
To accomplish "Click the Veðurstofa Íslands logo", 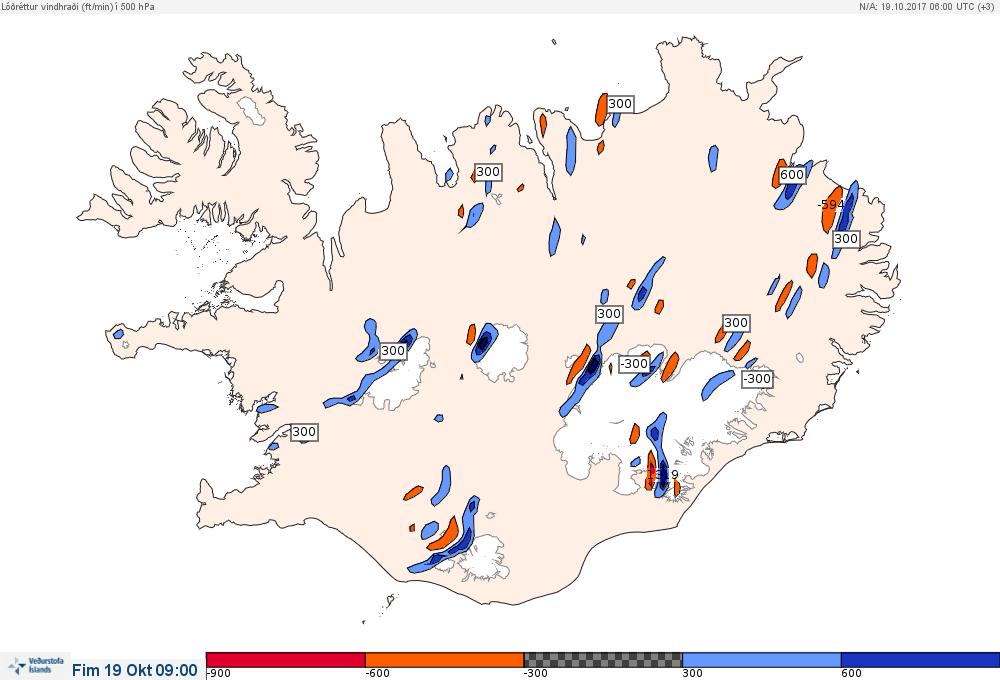I will pyautogui.click(x=35, y=665).
